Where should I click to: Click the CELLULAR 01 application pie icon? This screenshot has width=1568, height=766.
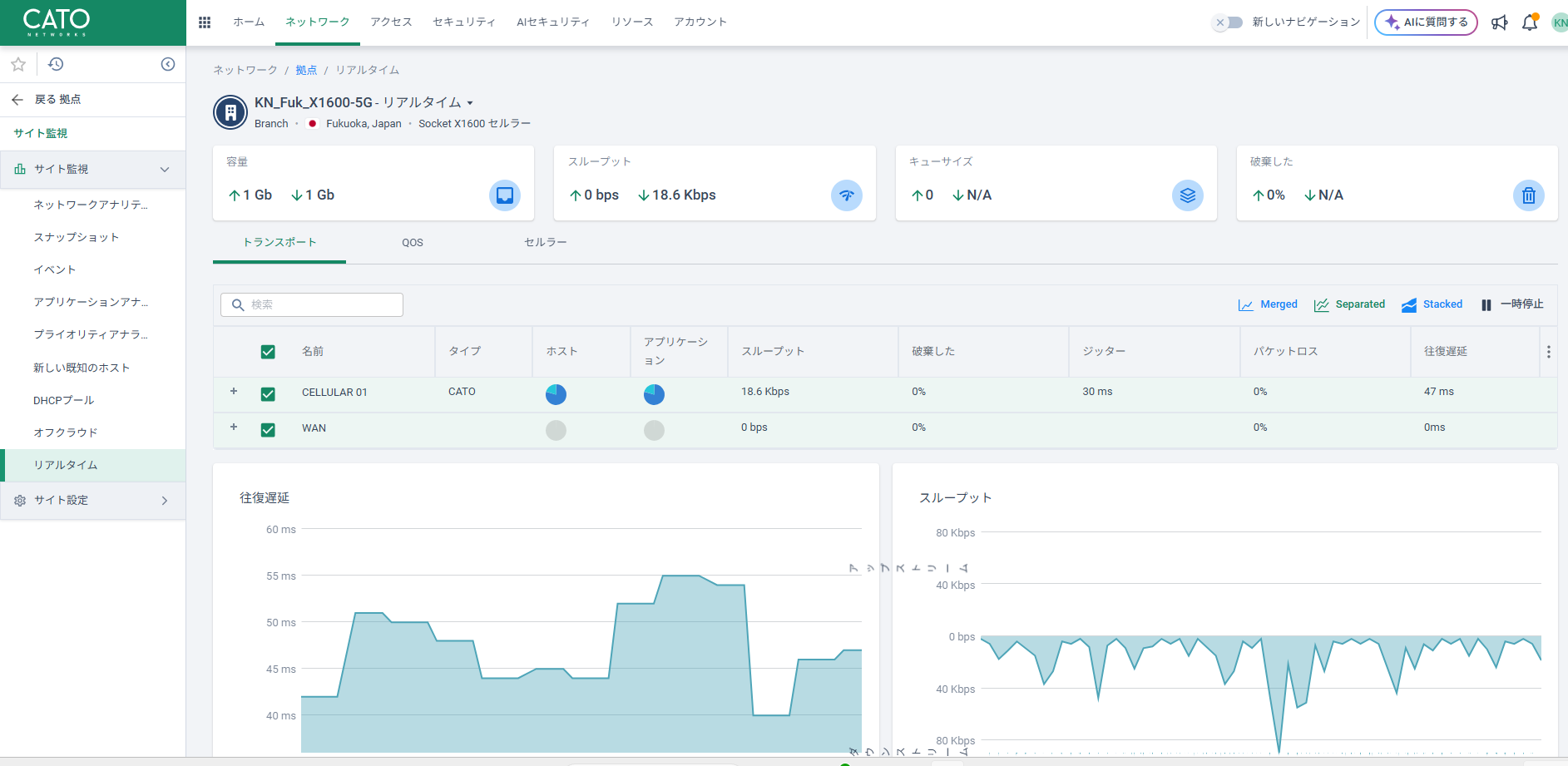click(x=654, y=394)
